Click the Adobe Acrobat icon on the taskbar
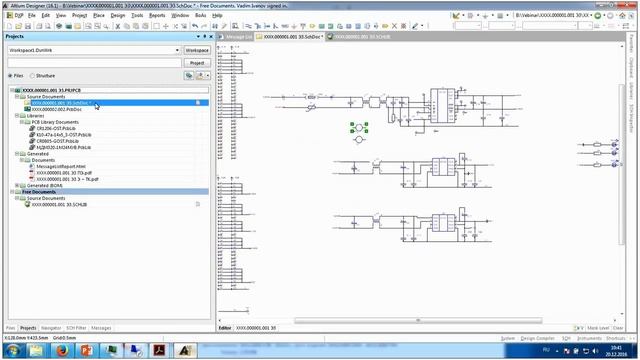 tap(159, 350)
